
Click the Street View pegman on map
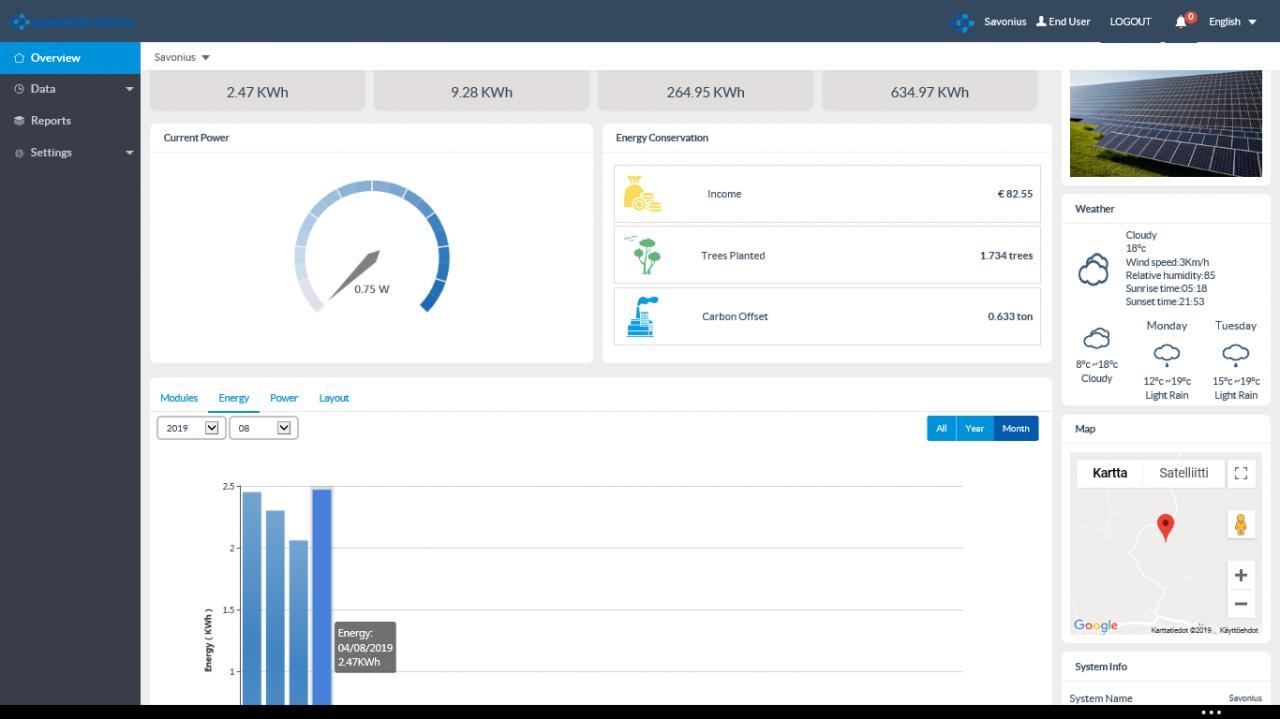[1241, 524]
